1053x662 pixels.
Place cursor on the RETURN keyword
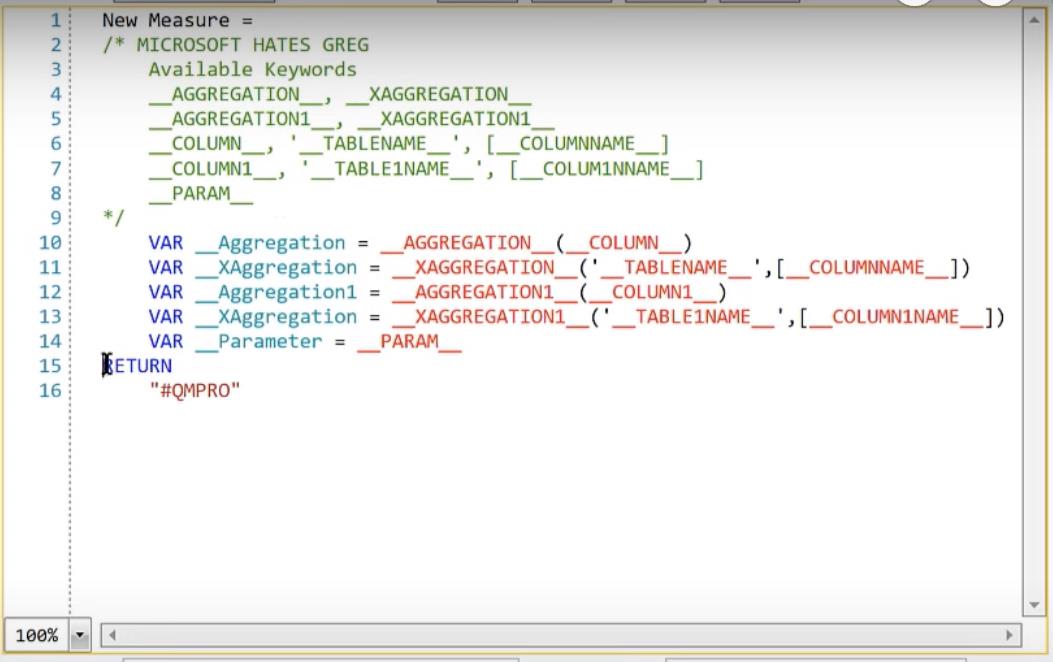point(139,366)
